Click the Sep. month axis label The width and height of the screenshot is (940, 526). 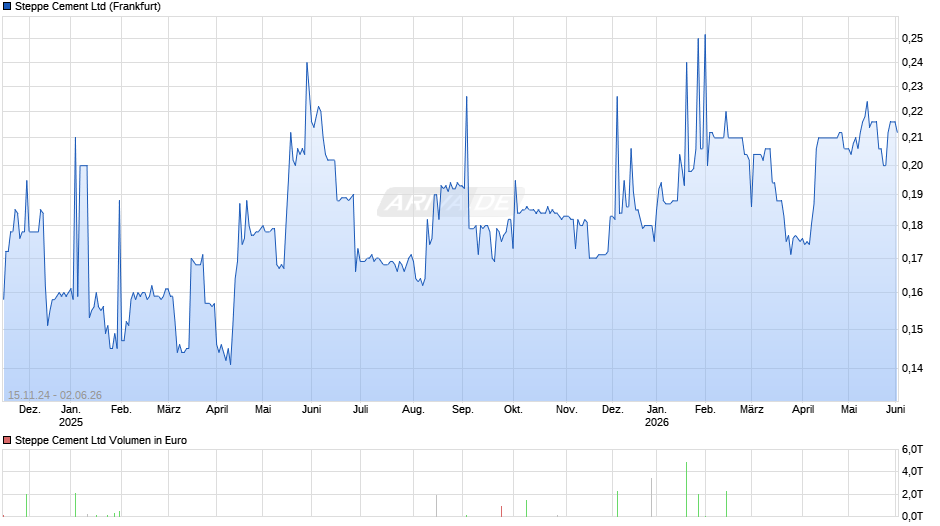(463, 410)
